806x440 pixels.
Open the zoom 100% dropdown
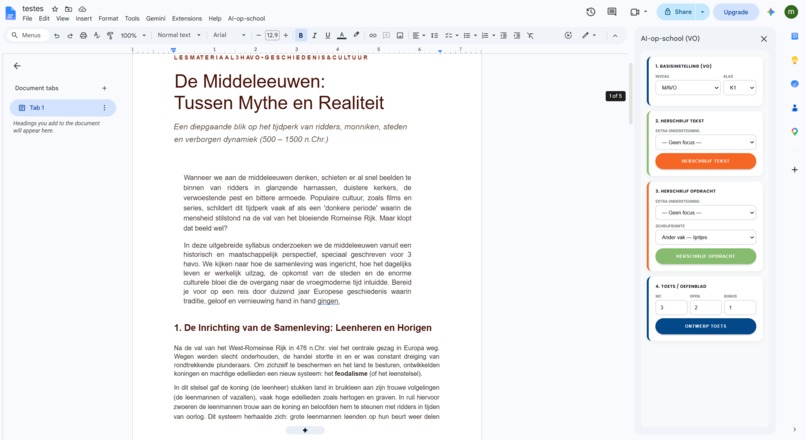(133, 35)
